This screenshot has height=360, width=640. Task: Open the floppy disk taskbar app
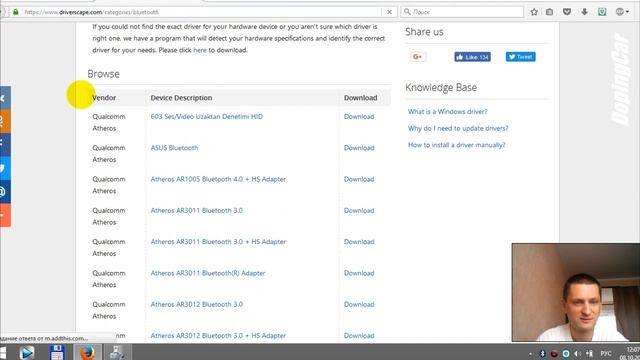click(57, 352)
